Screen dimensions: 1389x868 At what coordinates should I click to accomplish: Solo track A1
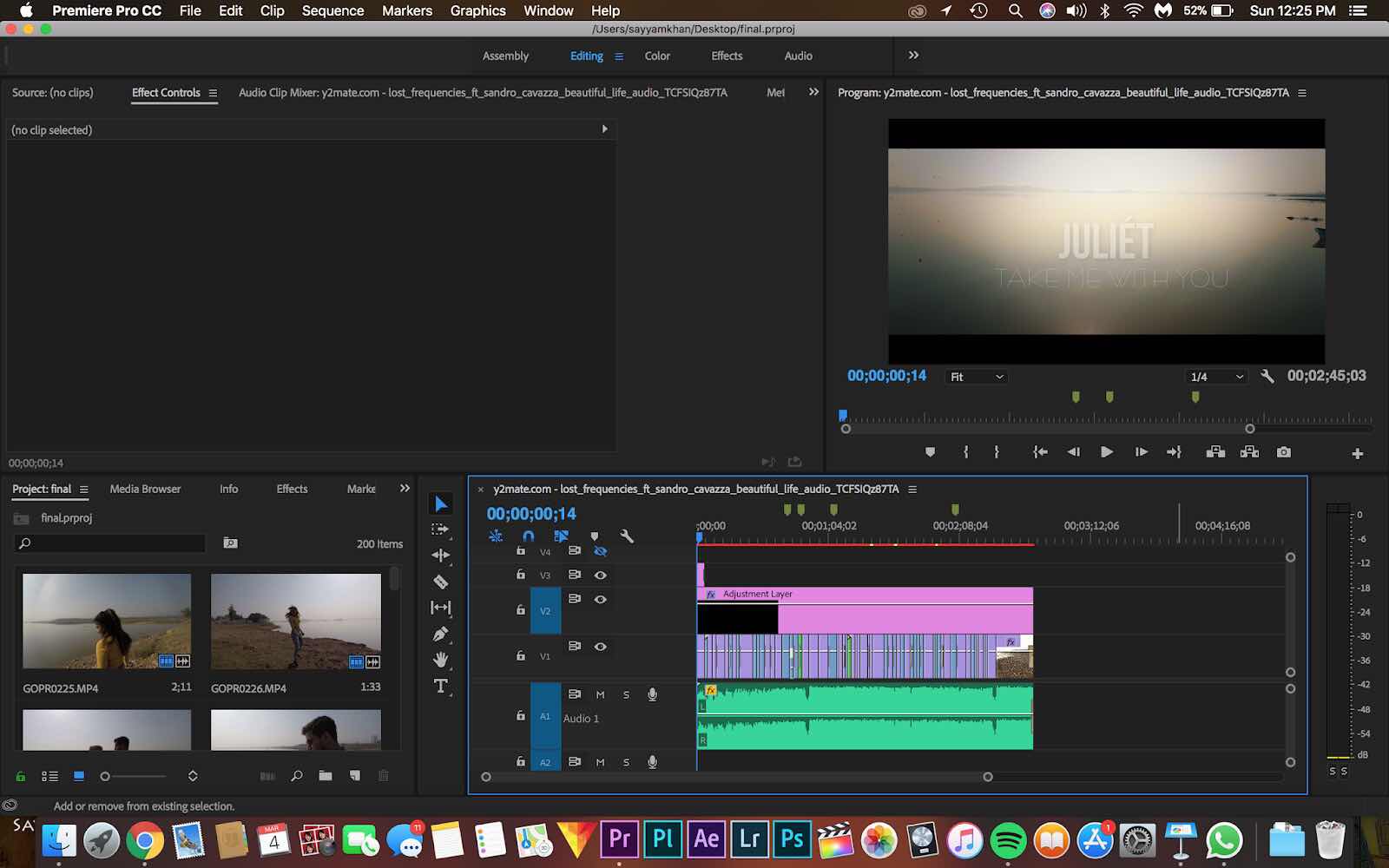[x=626, y=694]
